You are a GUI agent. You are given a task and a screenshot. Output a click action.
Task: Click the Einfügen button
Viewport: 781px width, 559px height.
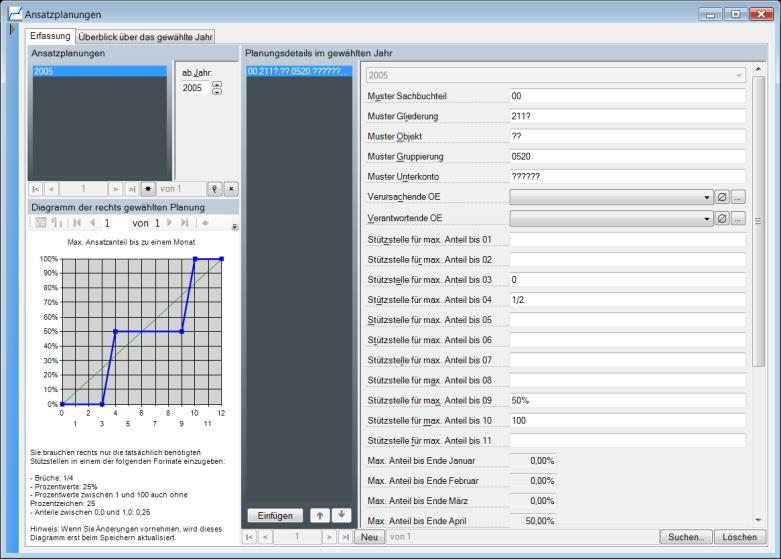coord(275,515)
